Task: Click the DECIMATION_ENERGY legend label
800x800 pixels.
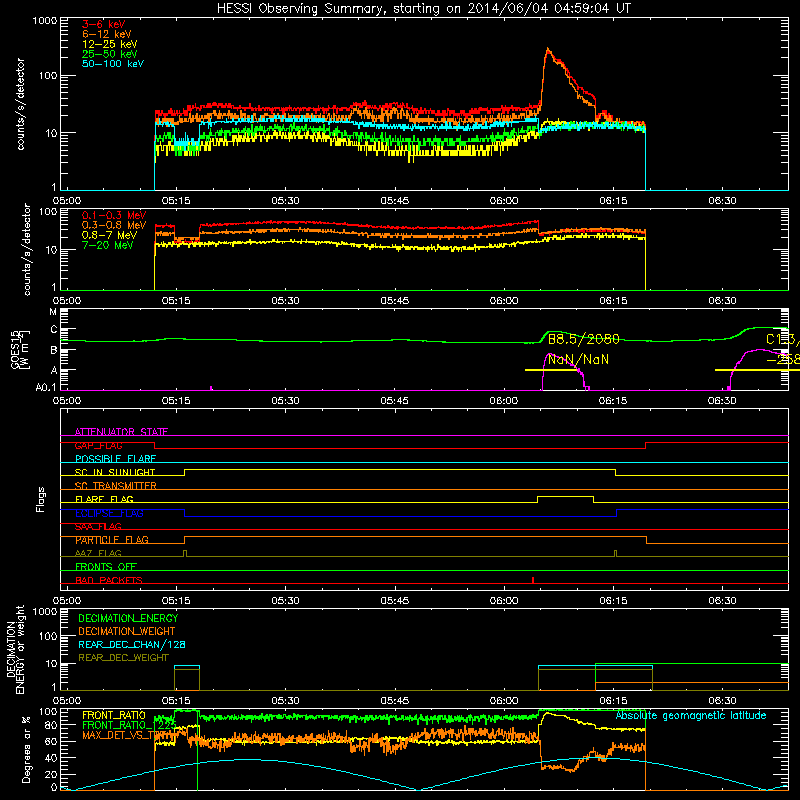Action: click(128, 618)
